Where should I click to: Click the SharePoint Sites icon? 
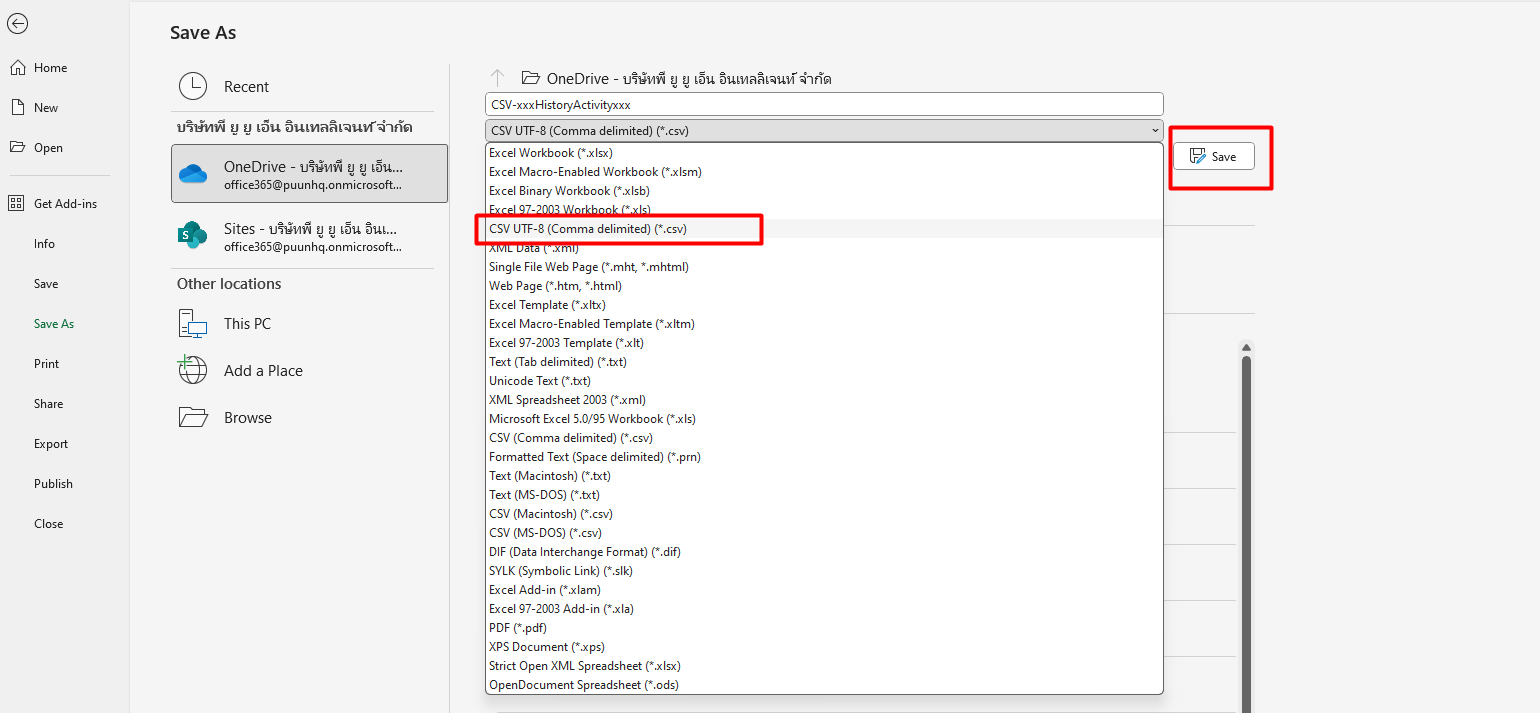(192, 235)
